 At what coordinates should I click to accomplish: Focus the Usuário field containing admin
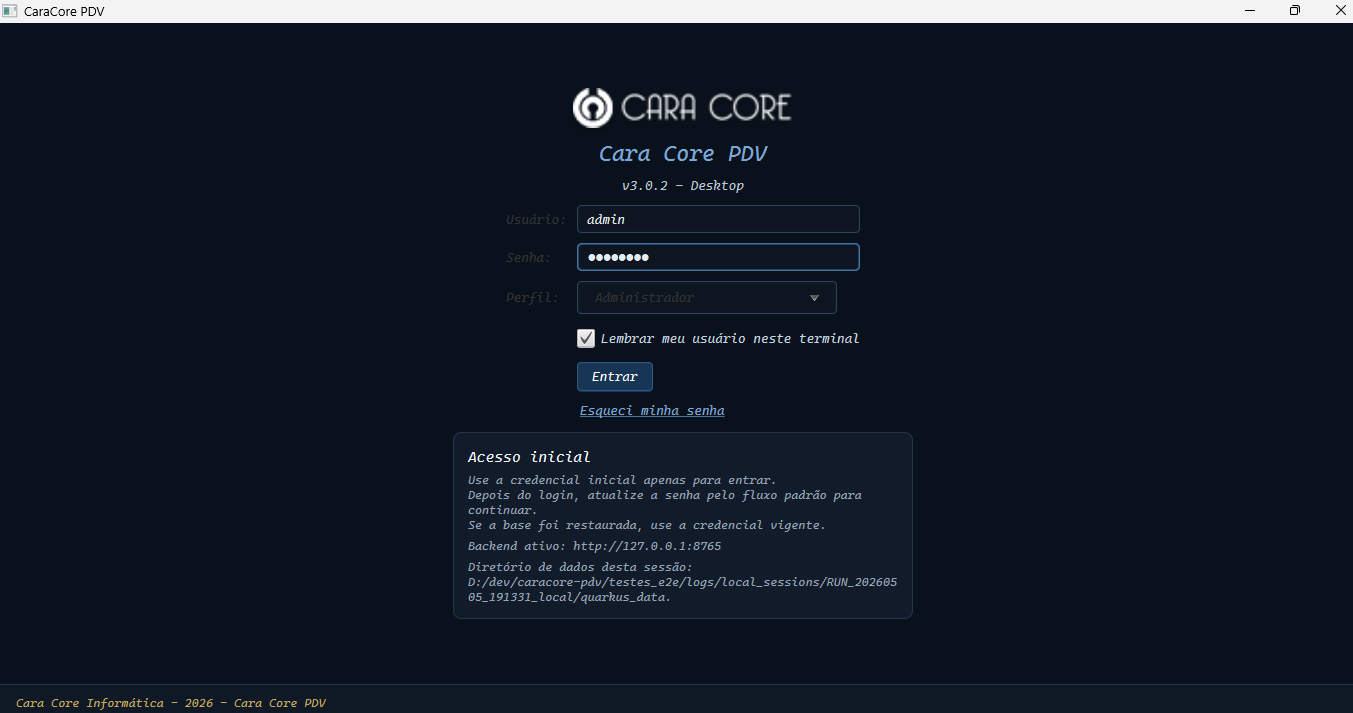(718, 219)
